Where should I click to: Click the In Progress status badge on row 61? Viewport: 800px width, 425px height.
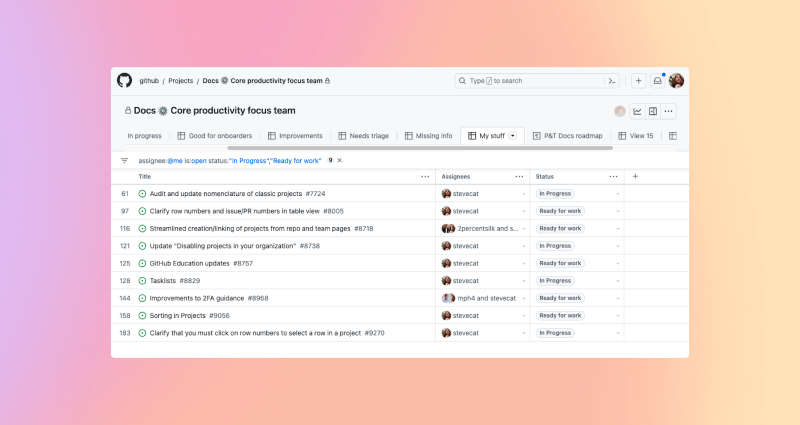555,194
